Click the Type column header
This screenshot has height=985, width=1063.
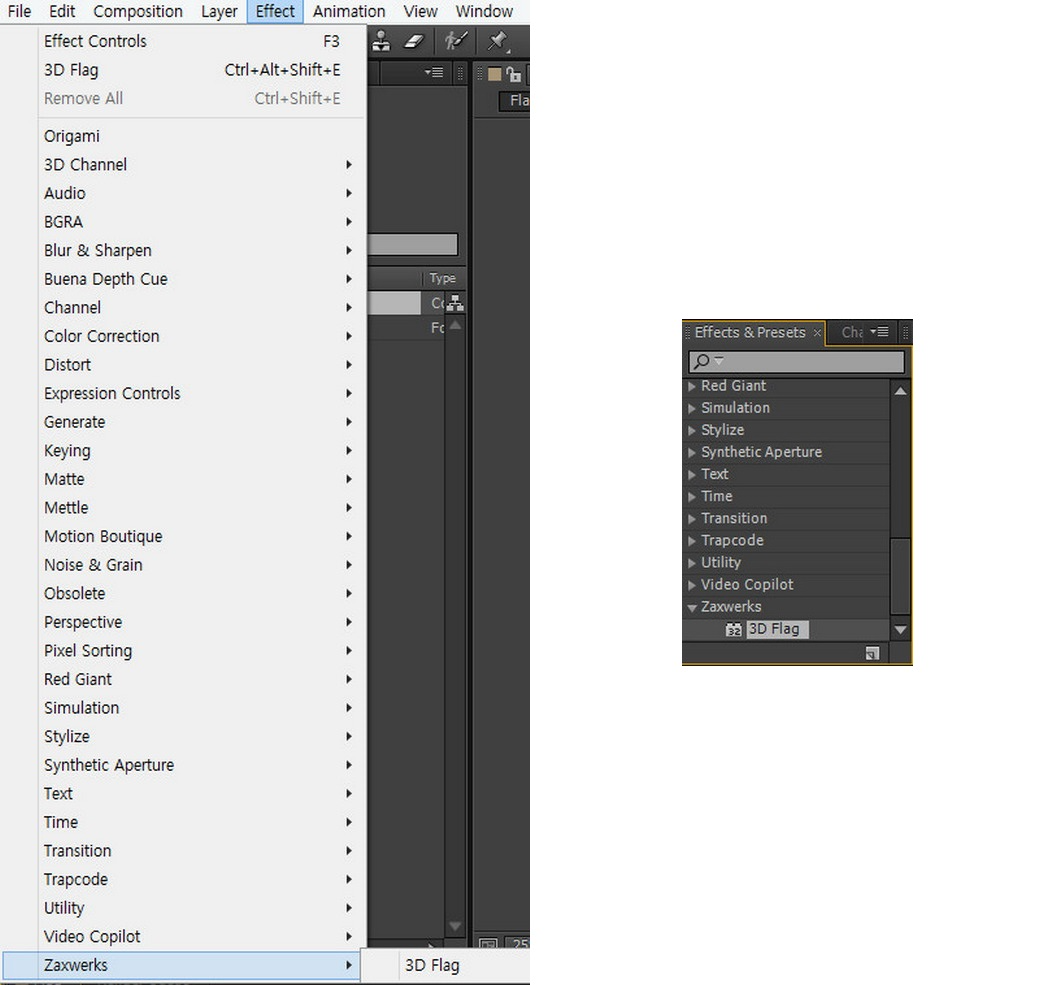coord(443,278)
